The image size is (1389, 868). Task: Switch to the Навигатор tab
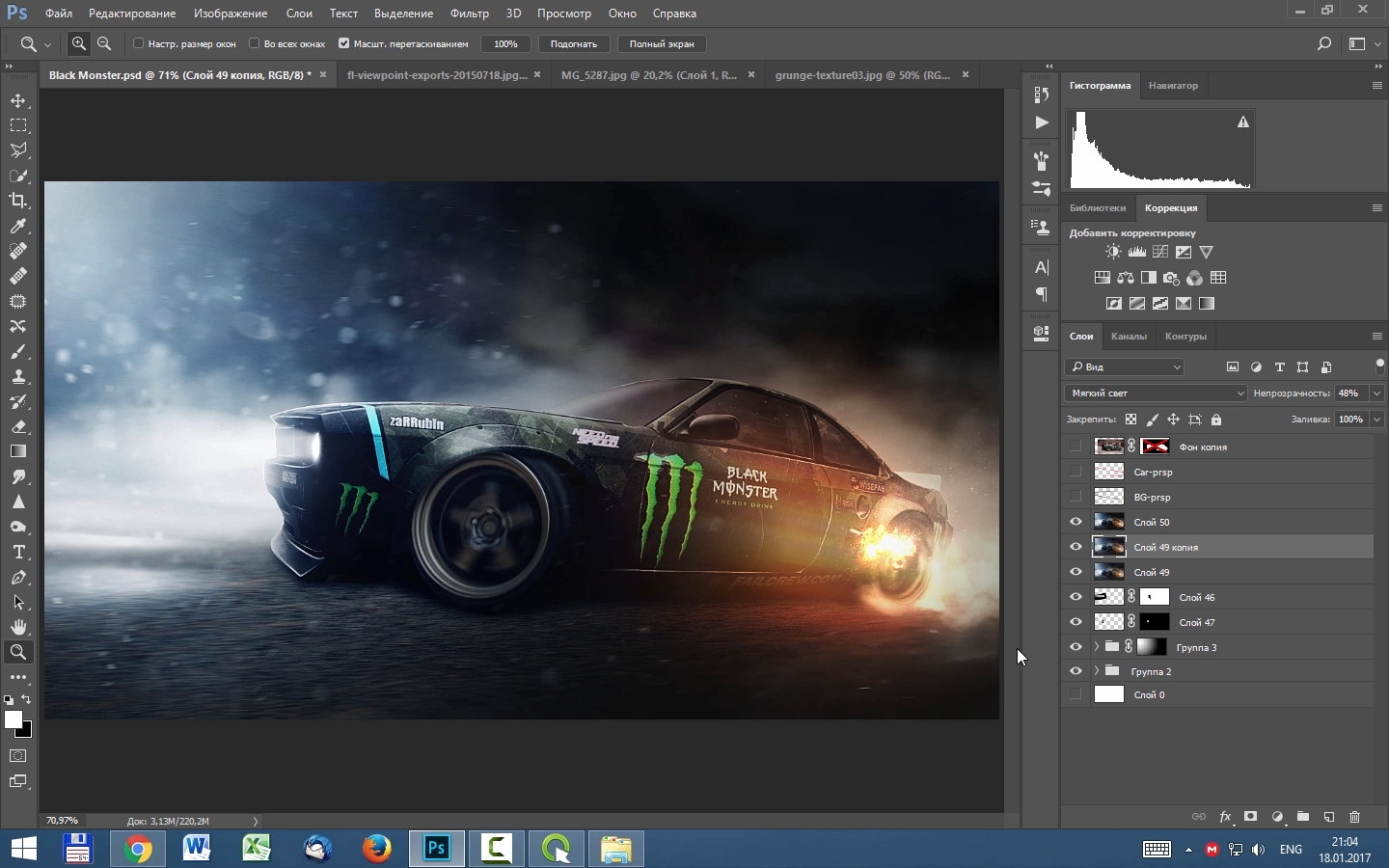click(1173, 86)
